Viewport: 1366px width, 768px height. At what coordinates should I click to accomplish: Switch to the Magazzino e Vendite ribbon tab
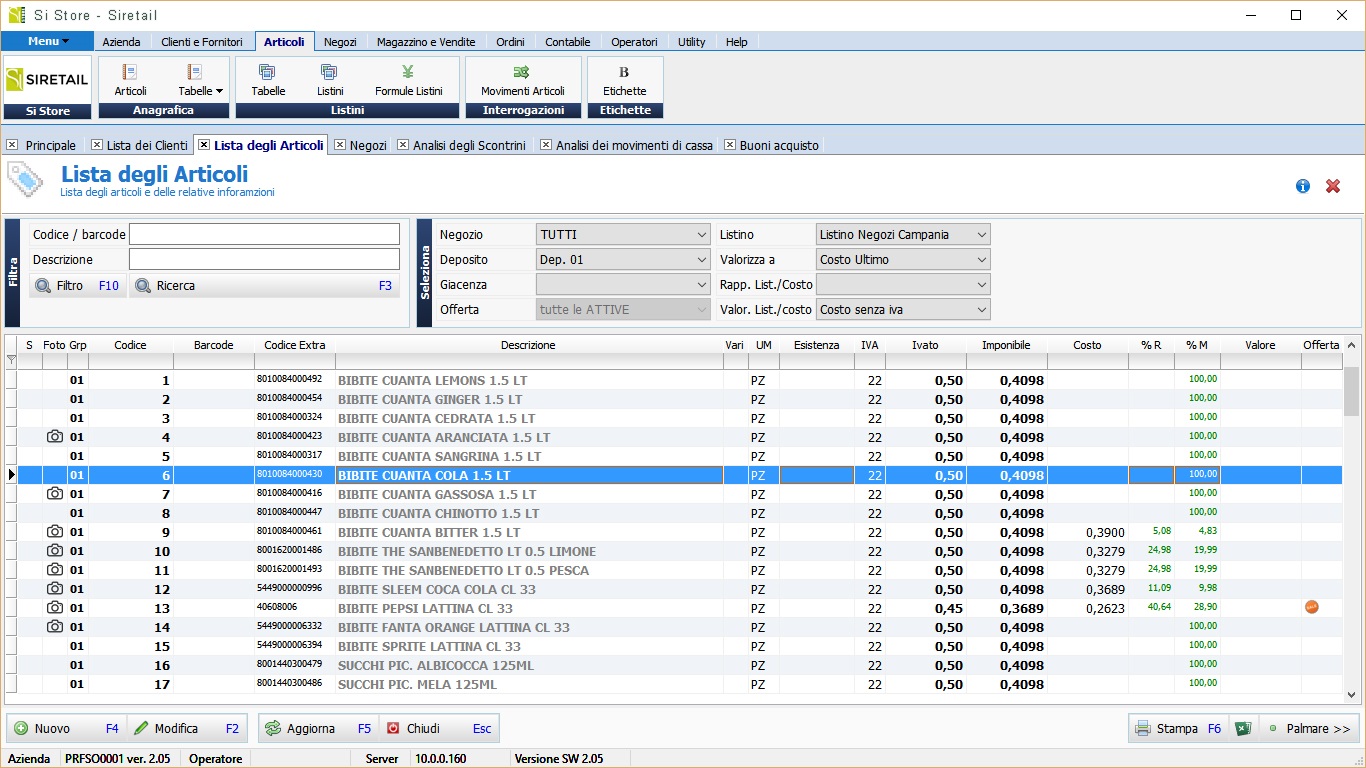pyautogui.click(x=426, y=42)
